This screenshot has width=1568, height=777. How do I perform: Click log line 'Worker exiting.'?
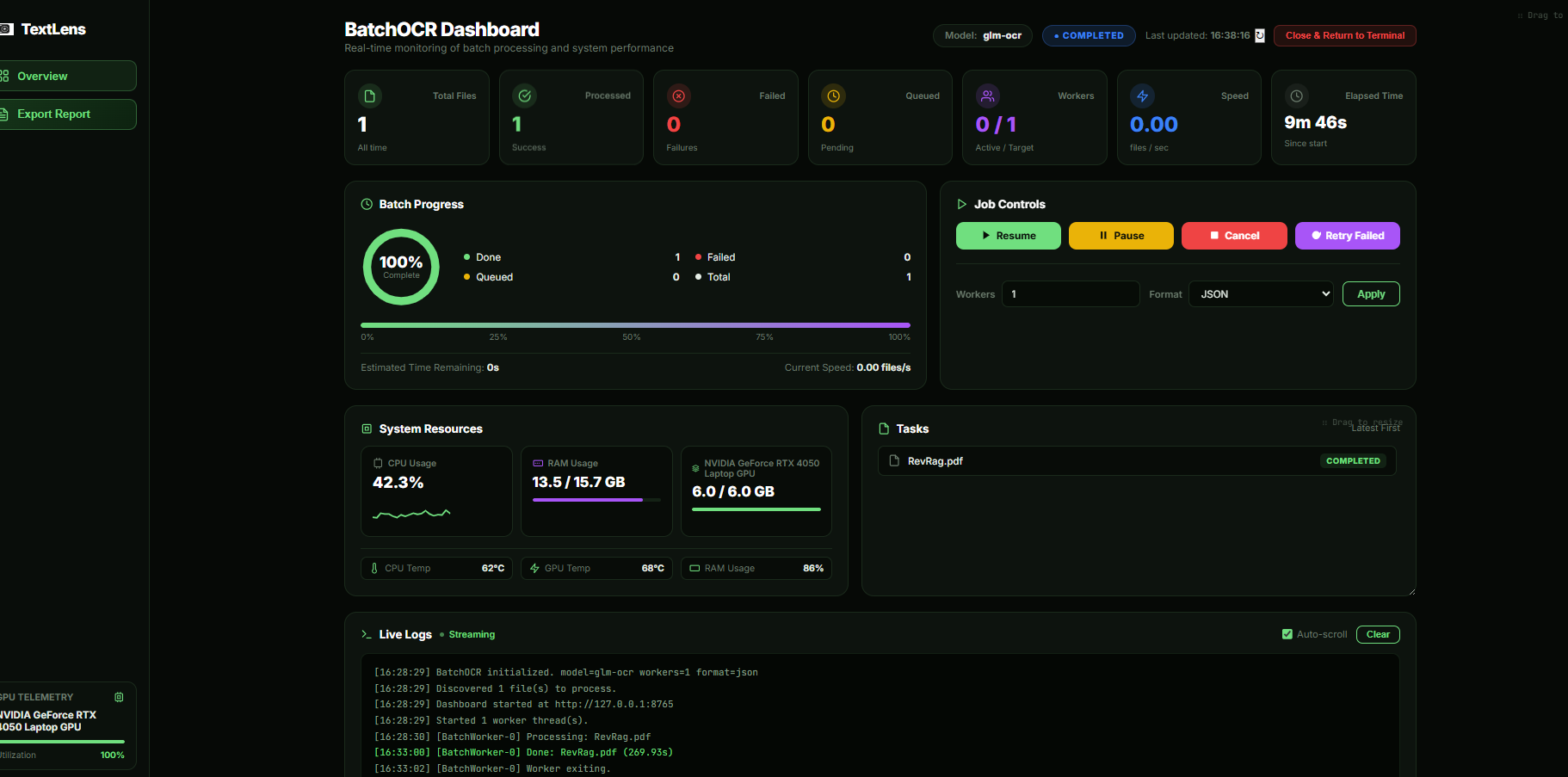pos(492,768)
